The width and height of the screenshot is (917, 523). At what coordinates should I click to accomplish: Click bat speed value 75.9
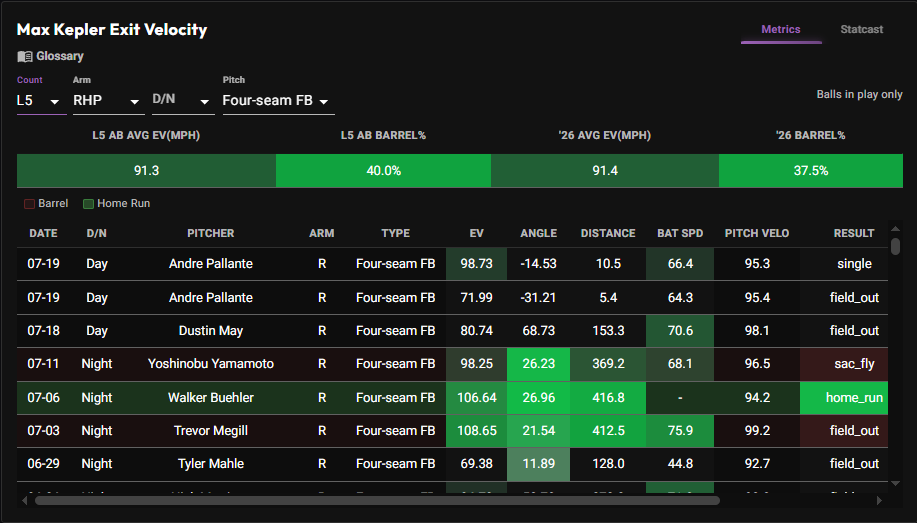tap(680, 431)
